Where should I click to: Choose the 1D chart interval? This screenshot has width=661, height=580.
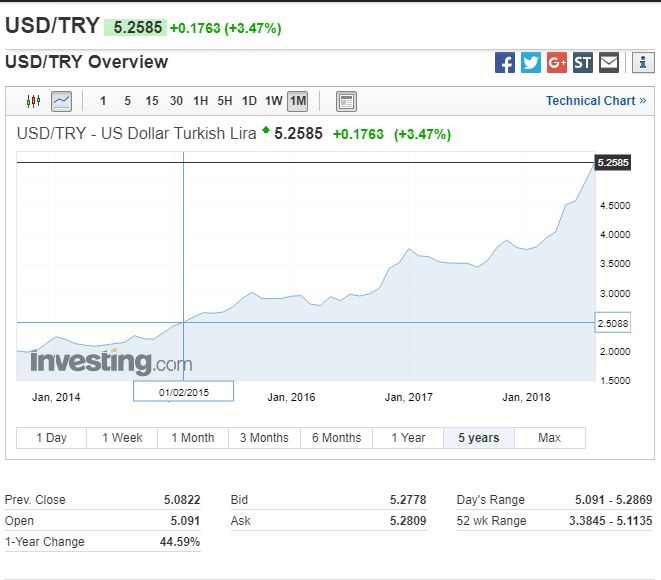(249, 101)
